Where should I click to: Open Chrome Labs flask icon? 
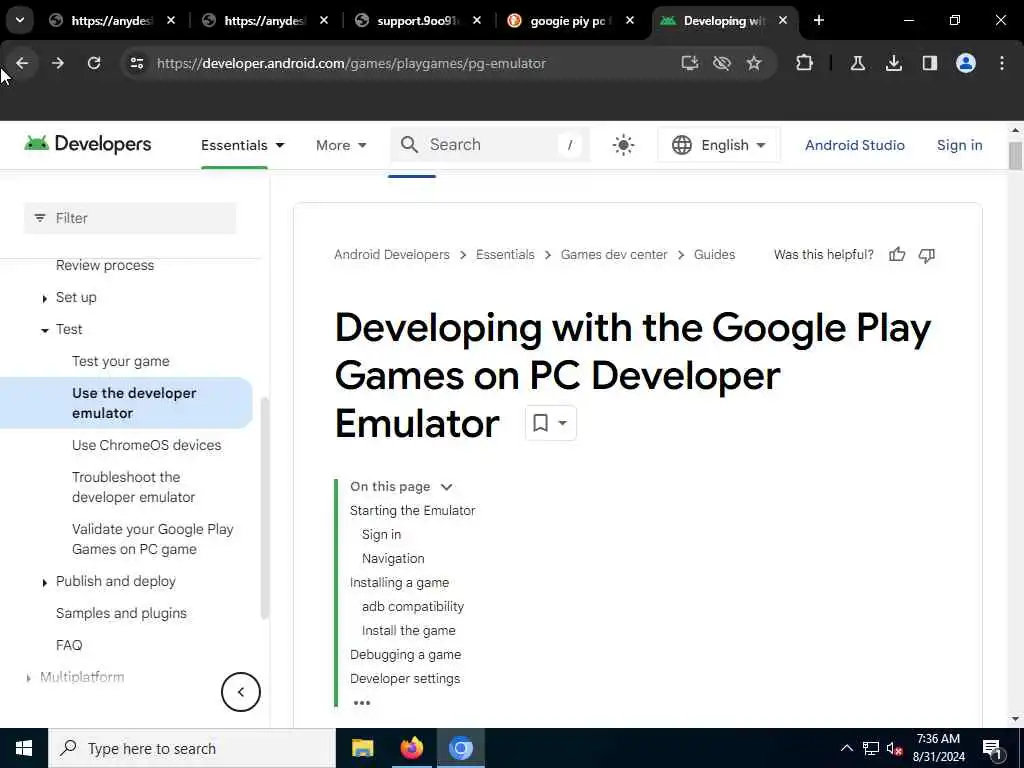point(857,63)
